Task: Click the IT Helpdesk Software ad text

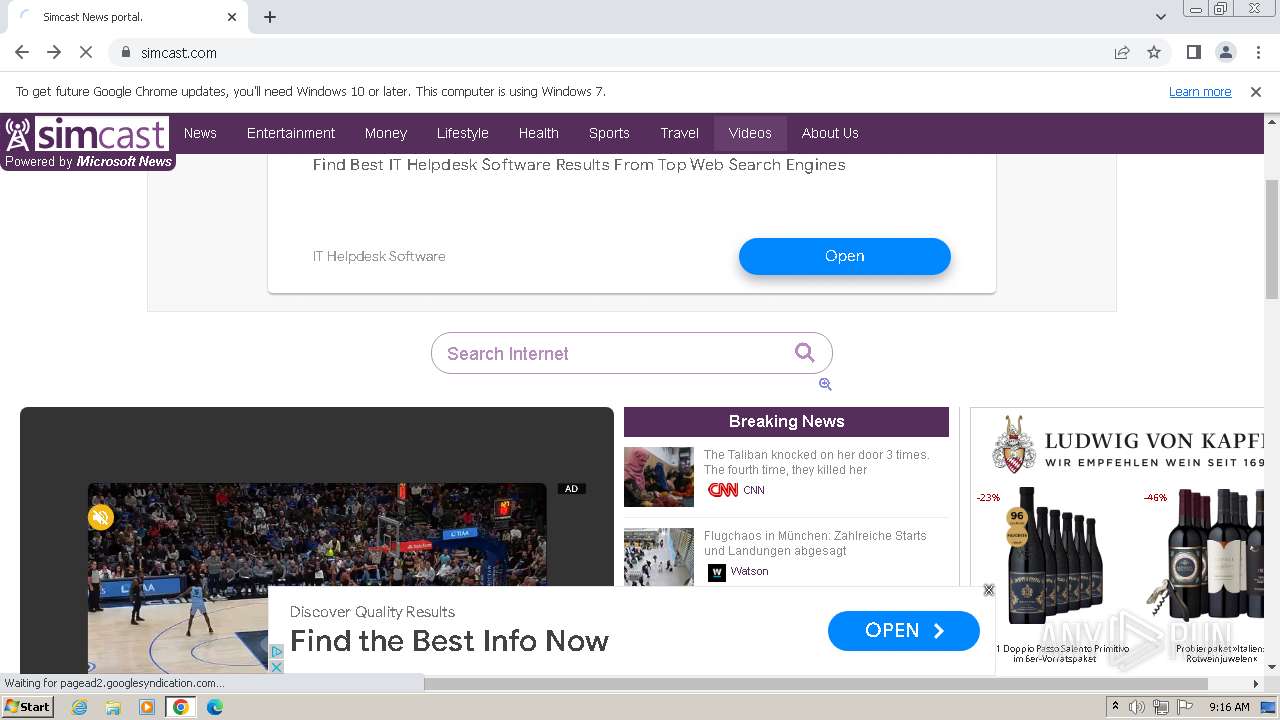Action: (x=379, y=256)
